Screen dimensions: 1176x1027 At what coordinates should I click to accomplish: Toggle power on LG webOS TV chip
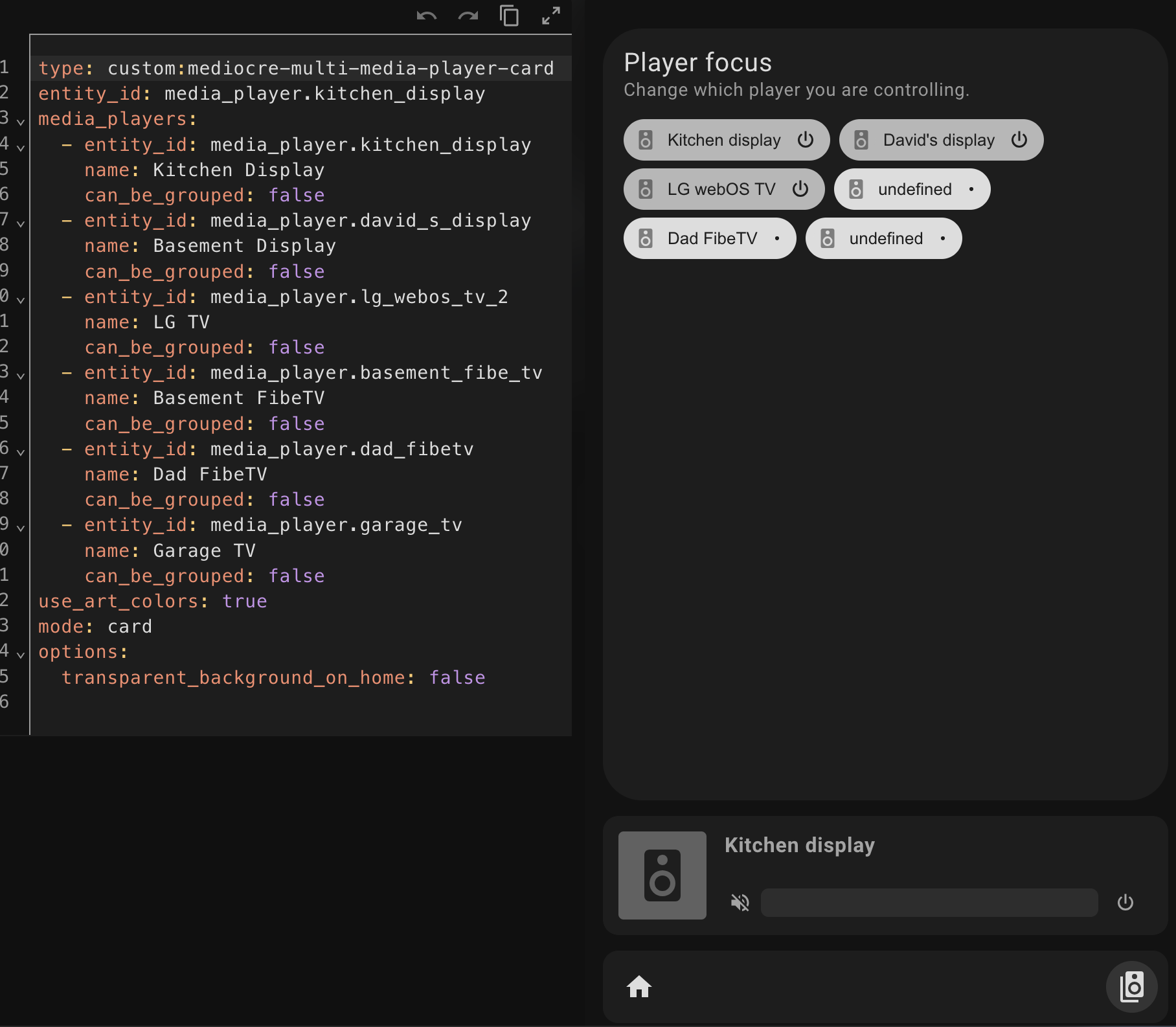click(800, 189)
